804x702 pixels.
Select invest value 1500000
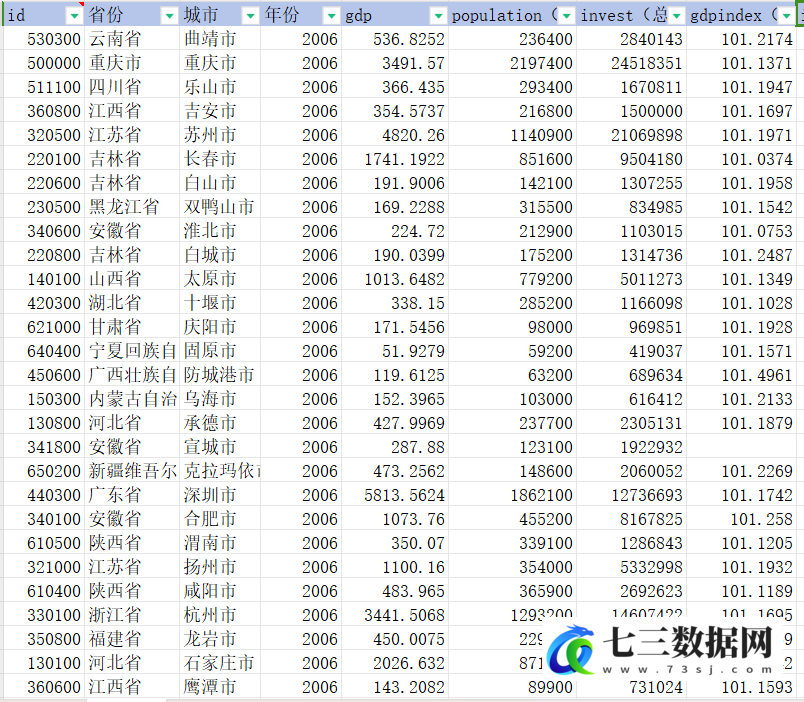click(x=631, y=111)
